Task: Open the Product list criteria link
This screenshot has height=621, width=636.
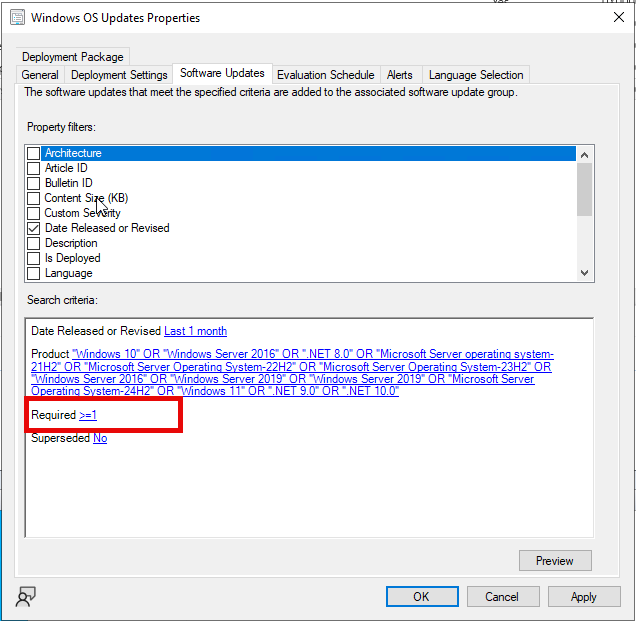Action: [x=292, y=372]
